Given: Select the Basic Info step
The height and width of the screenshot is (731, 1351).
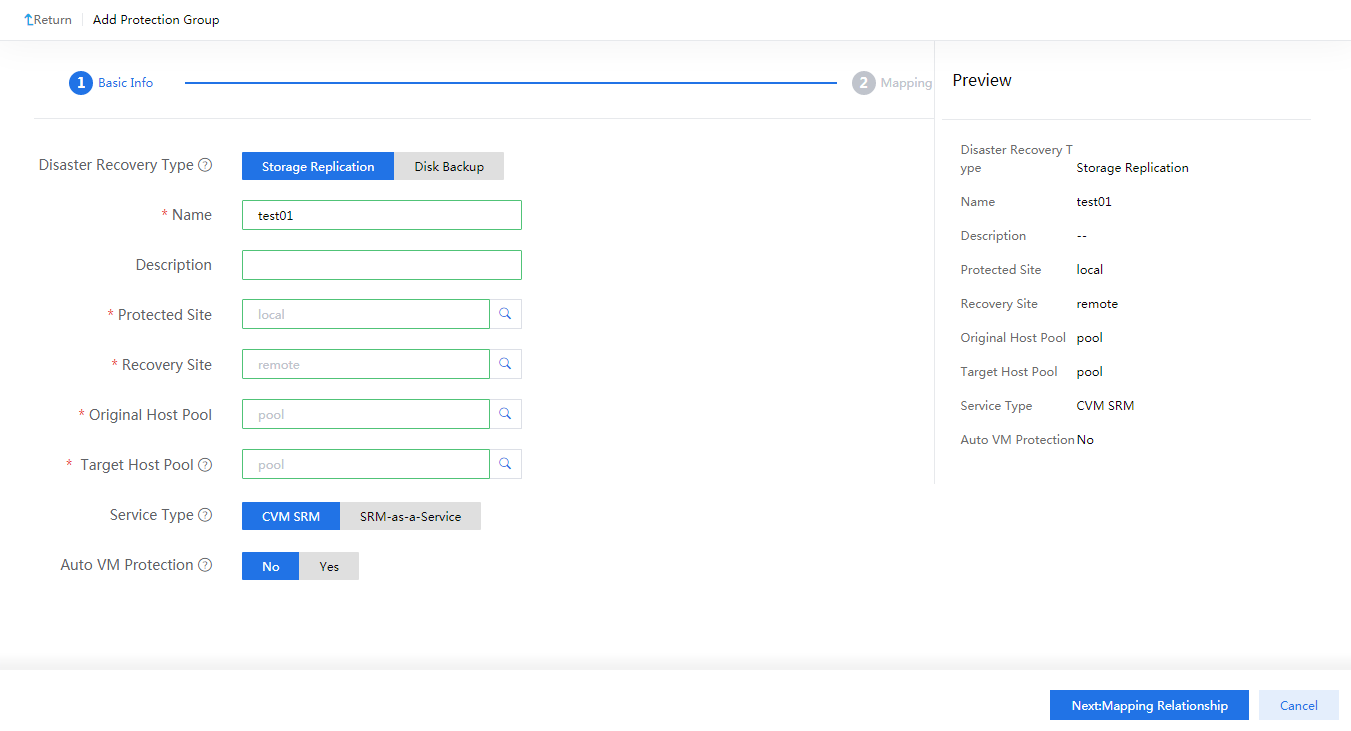Looking at the screenshot, I should tap(111, 82).
